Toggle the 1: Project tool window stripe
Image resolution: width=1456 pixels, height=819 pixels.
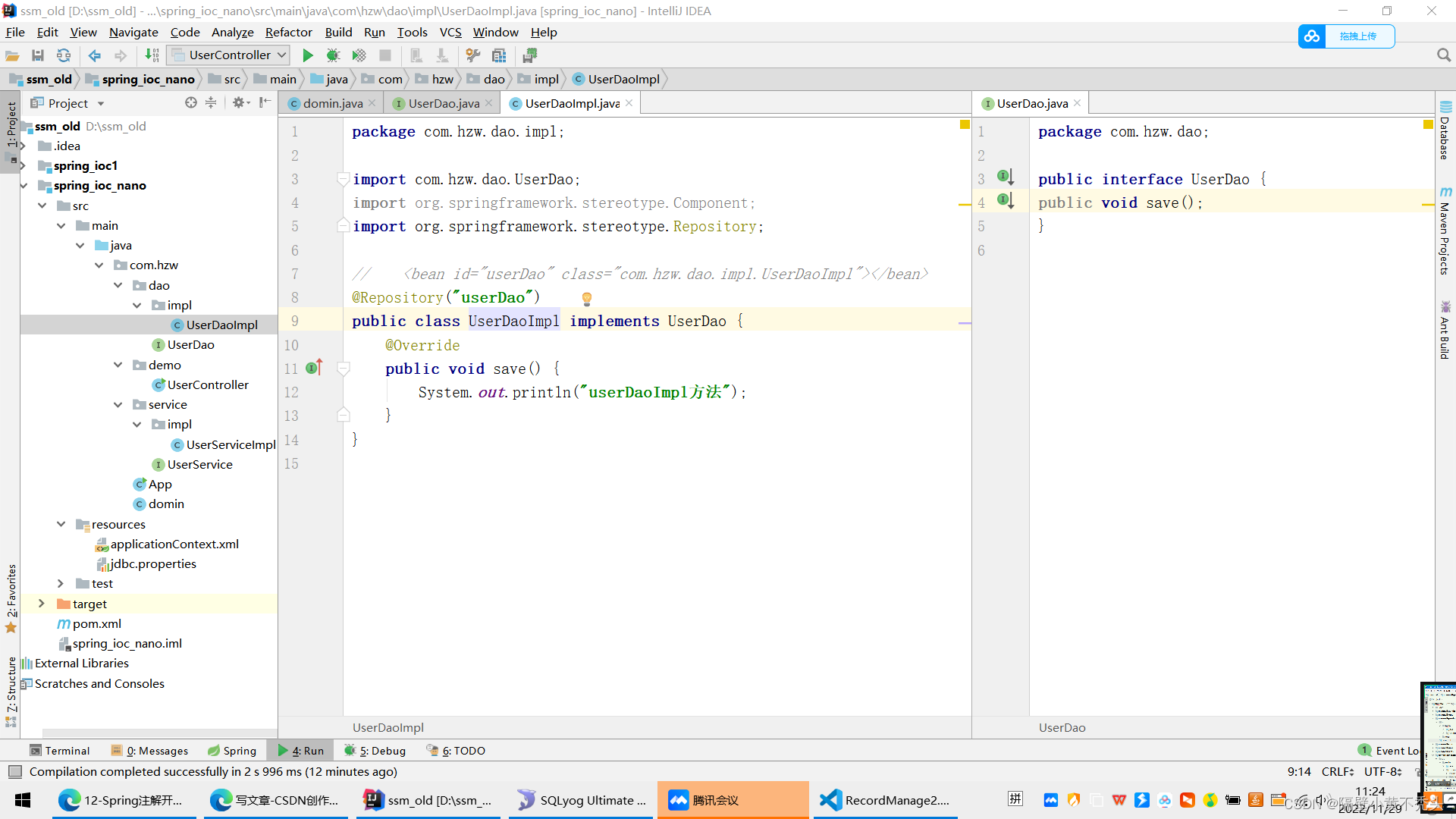pos(11,125)
